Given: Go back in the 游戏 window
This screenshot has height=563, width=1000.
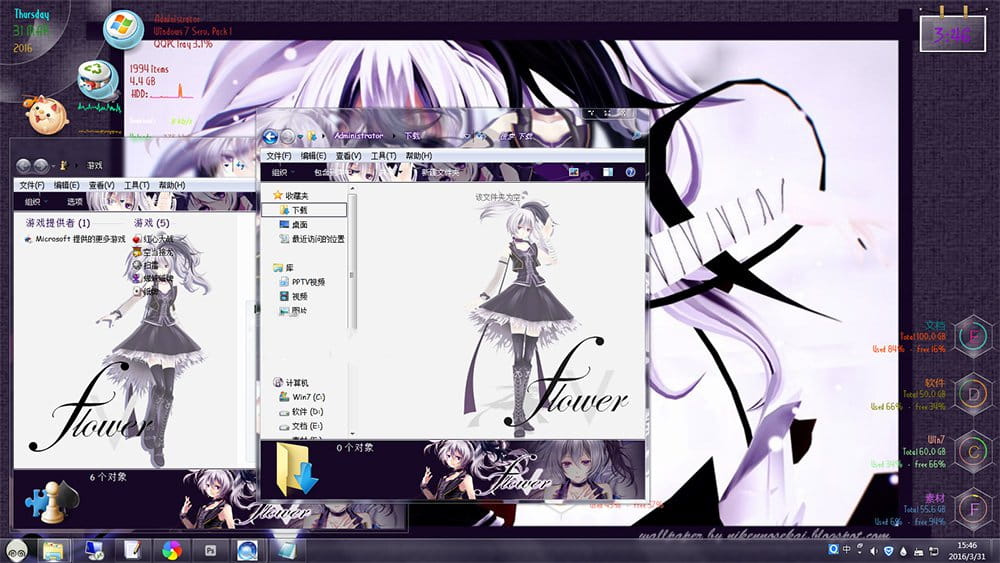Looking at the screenshot, I should click(x=24, y=166).
